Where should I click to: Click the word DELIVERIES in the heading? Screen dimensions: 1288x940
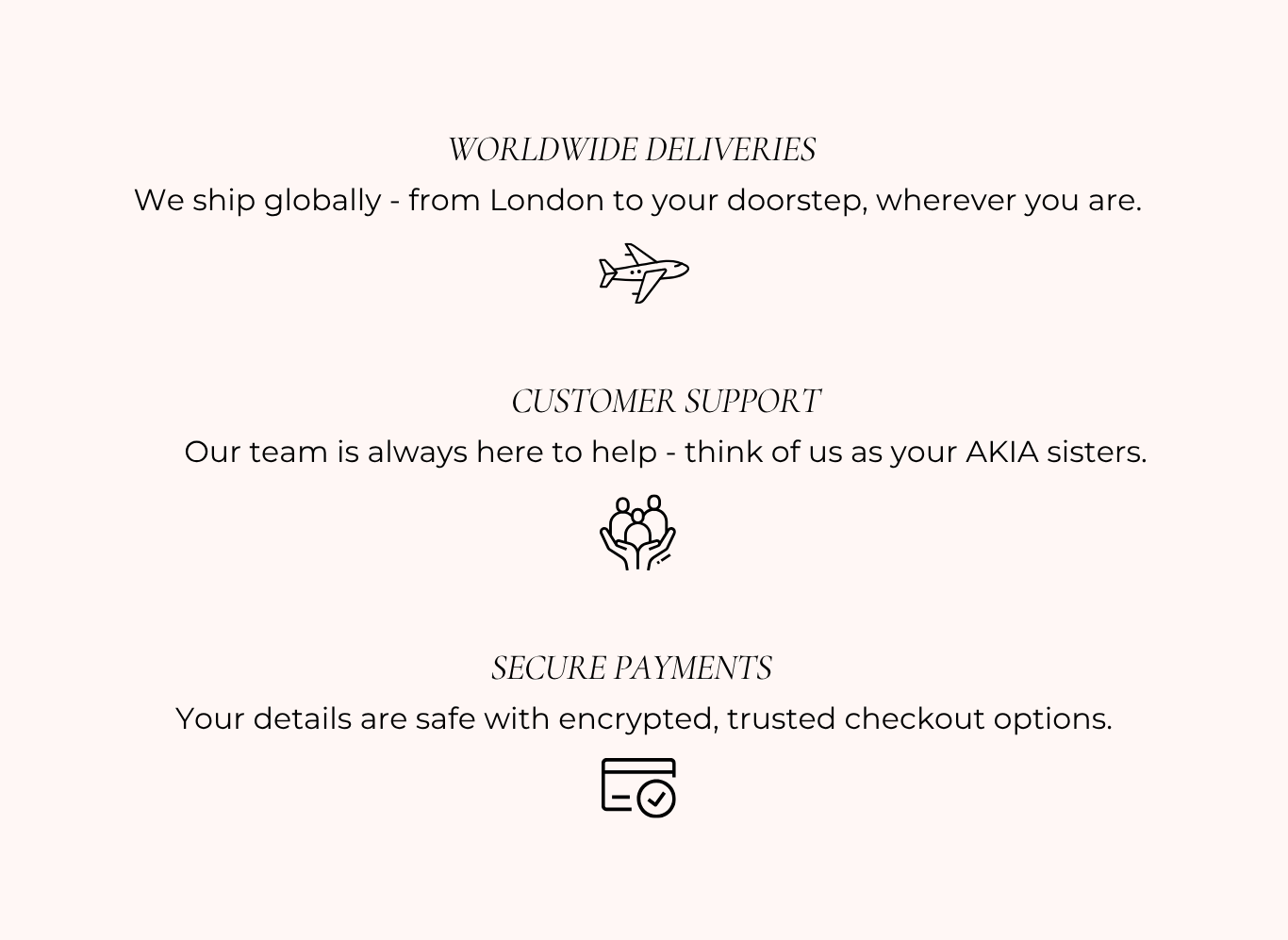pyautogui.click(x=731, y=150)
